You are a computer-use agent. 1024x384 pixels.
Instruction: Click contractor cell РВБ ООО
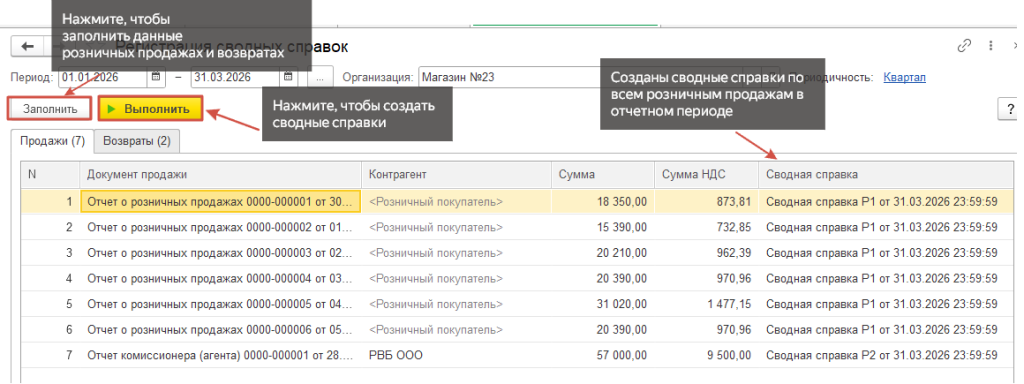456,355
